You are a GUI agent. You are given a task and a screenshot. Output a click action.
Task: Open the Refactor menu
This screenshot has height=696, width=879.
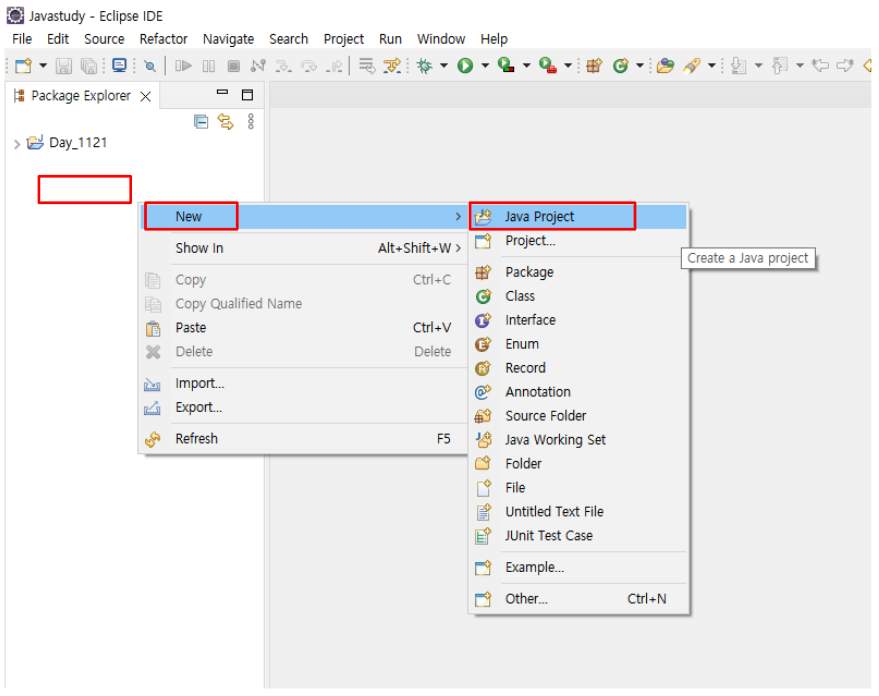tap(163, 39)
